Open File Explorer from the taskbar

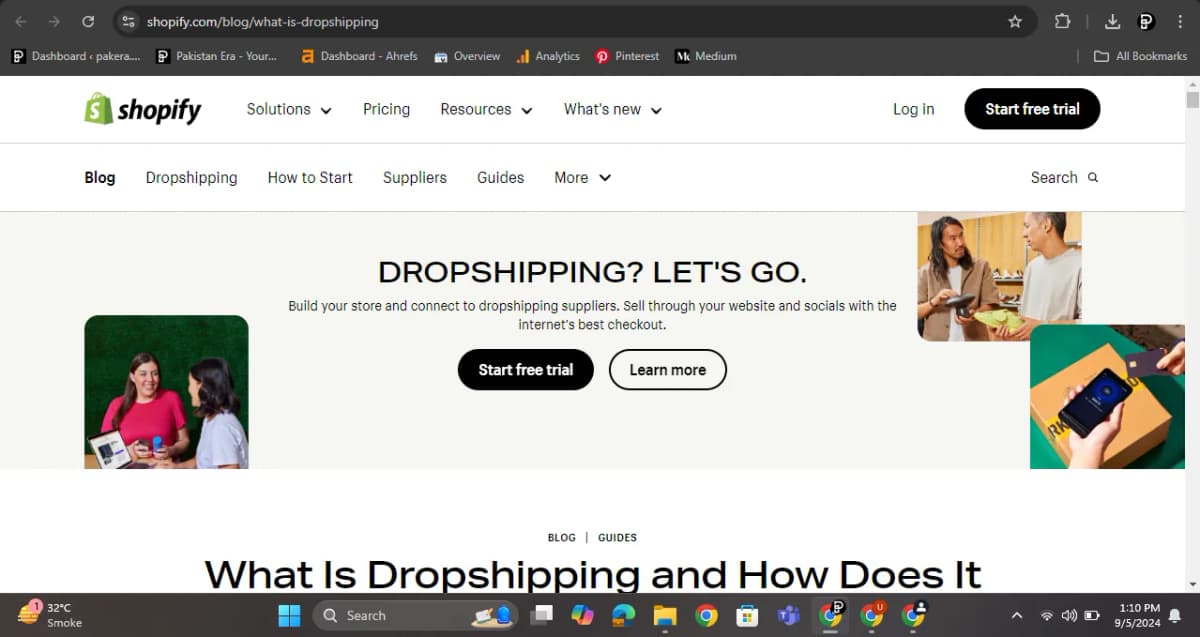665,615
